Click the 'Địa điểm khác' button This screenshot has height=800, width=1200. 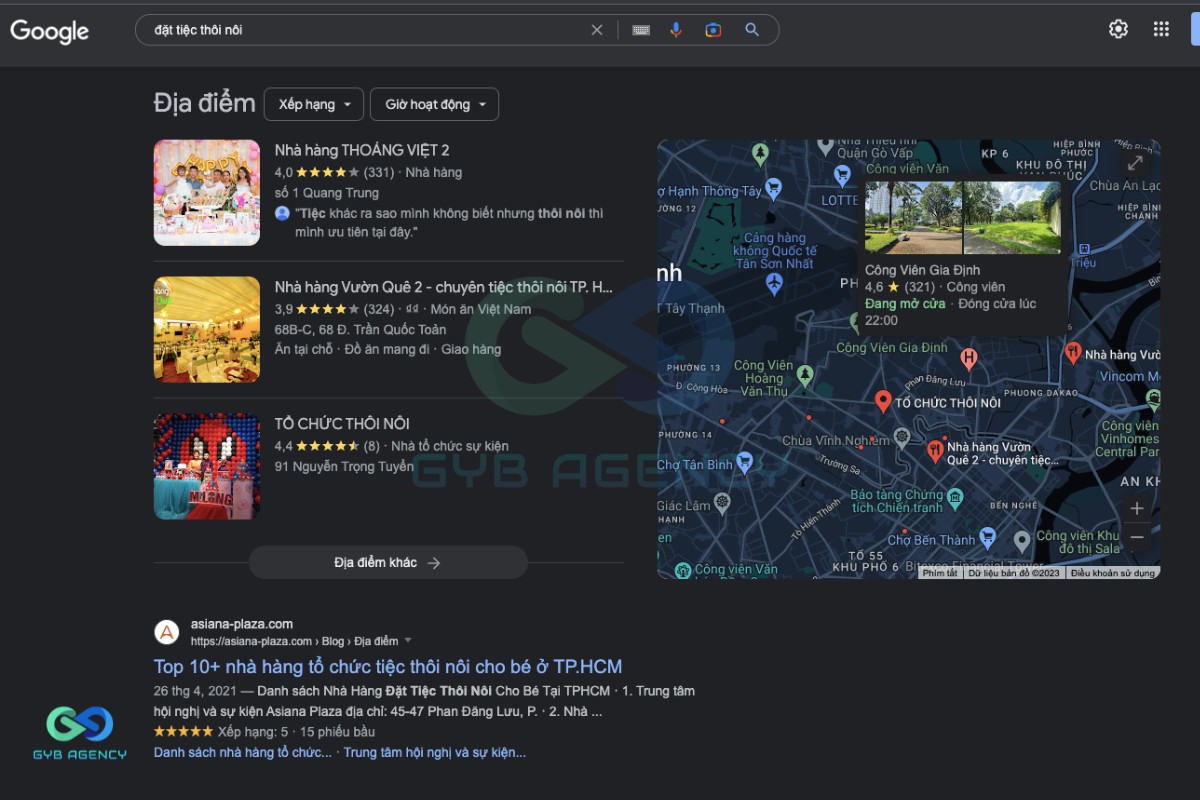[388, 562]
